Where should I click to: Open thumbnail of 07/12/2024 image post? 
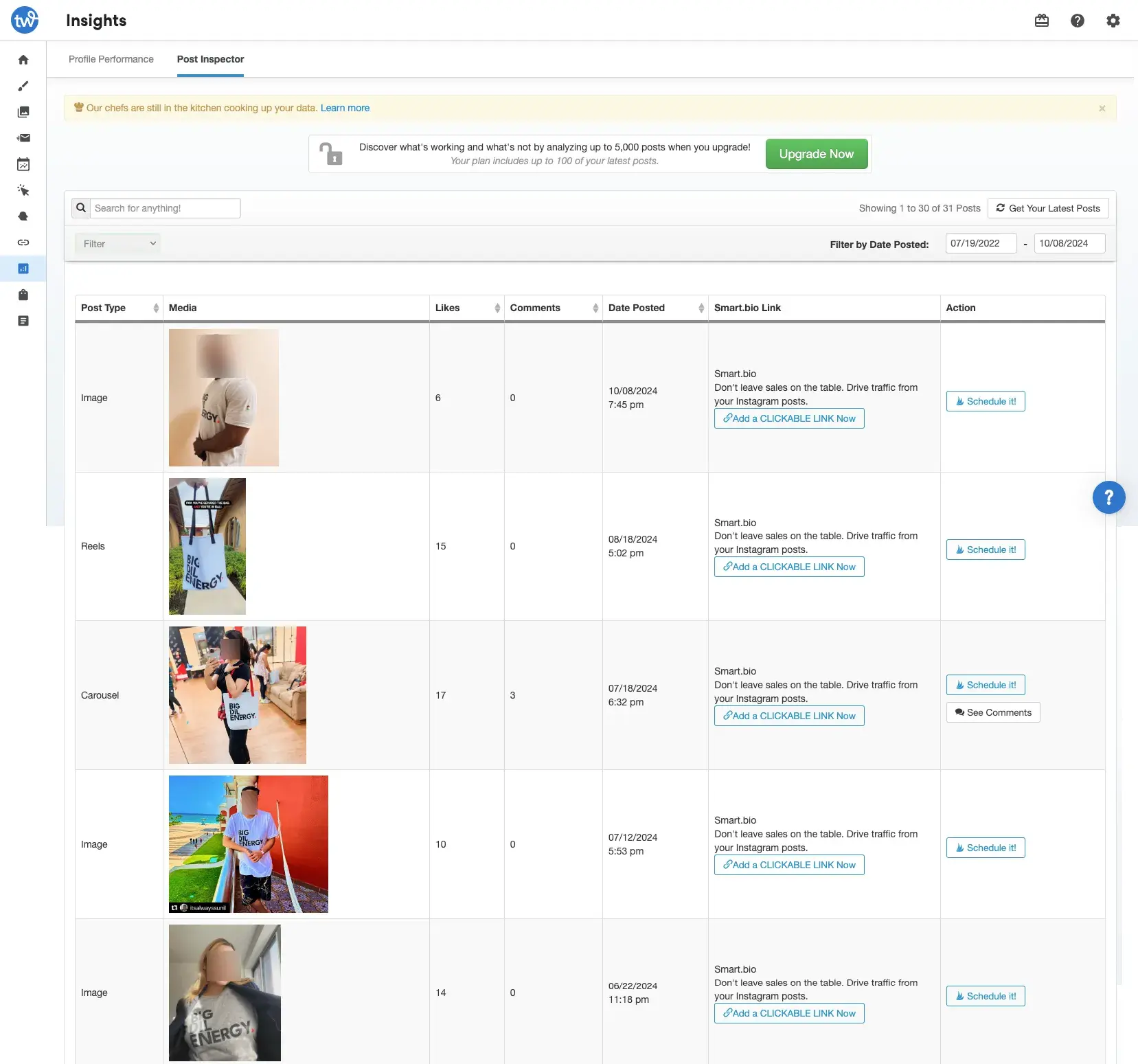249,844
